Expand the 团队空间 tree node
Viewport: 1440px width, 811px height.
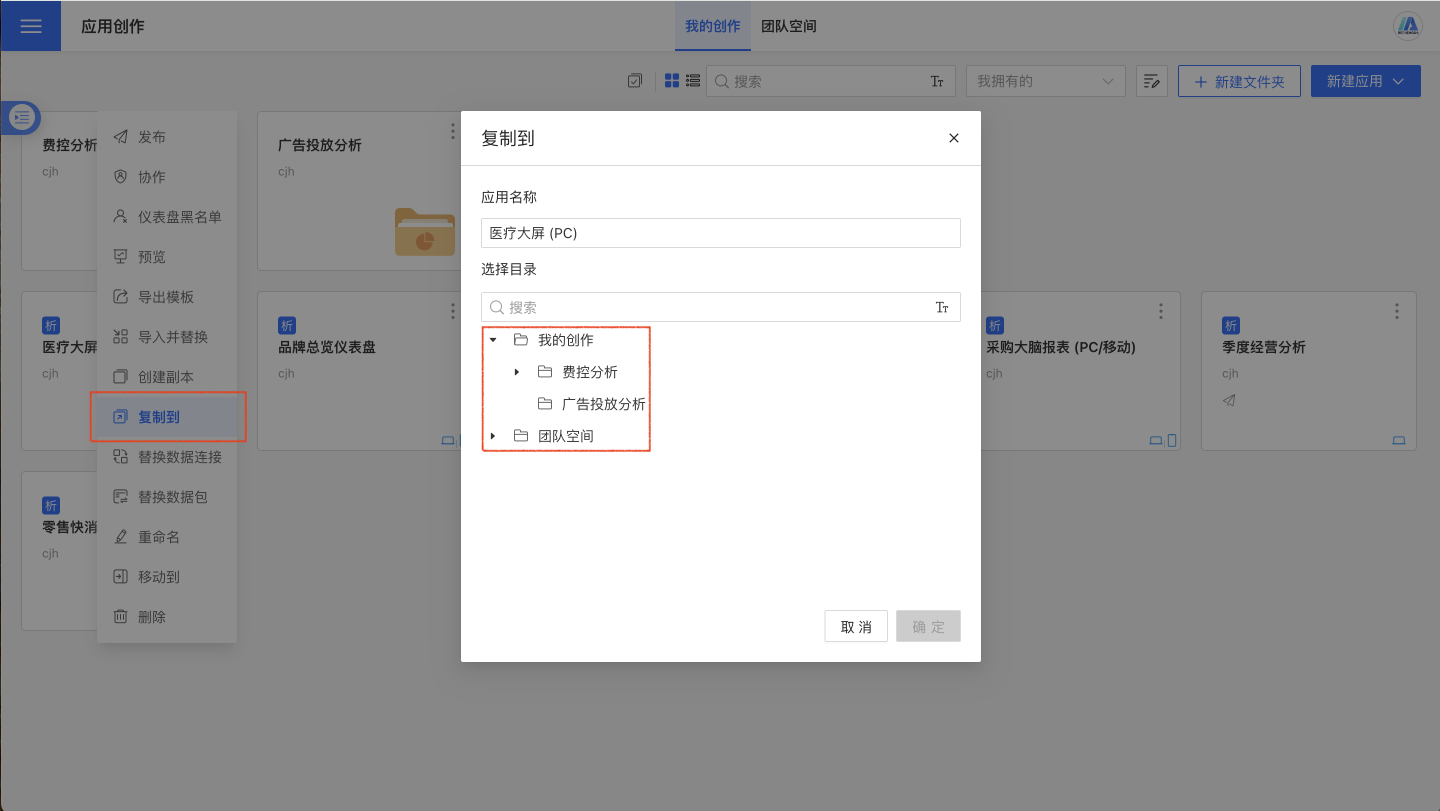point(493,436)
